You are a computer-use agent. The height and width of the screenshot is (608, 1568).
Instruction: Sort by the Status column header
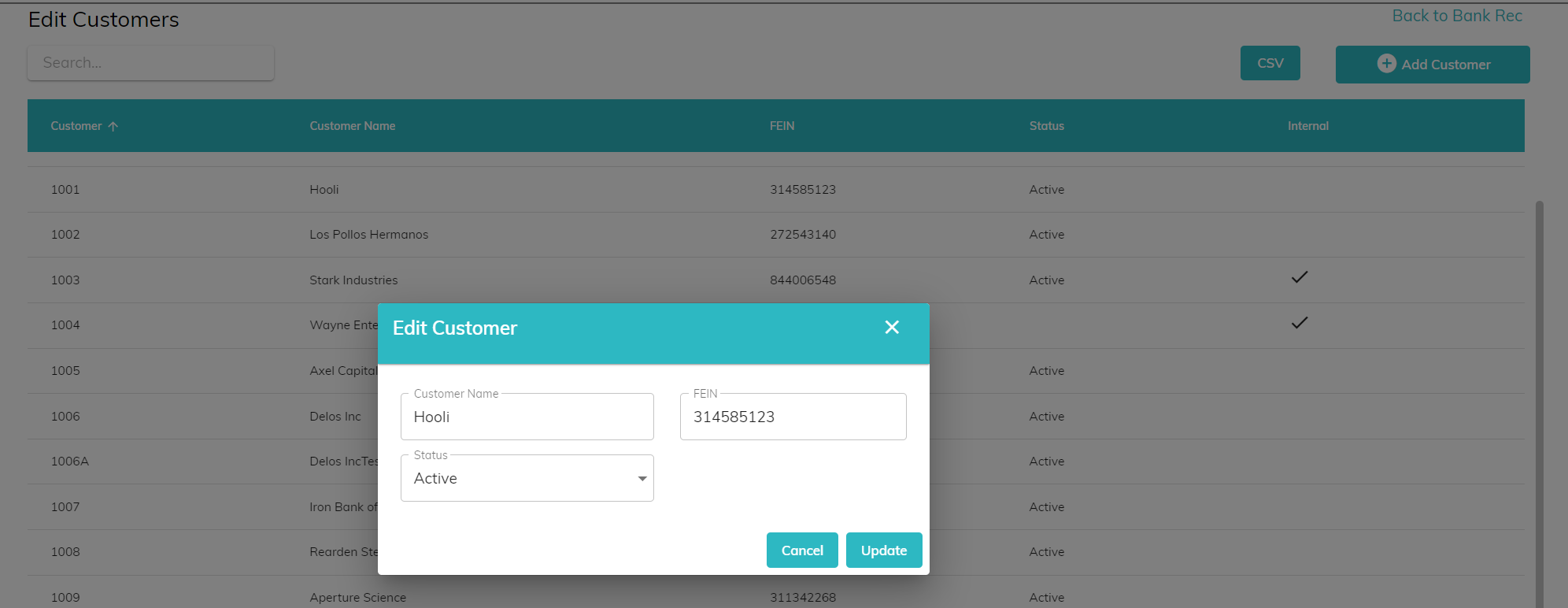1046,126
